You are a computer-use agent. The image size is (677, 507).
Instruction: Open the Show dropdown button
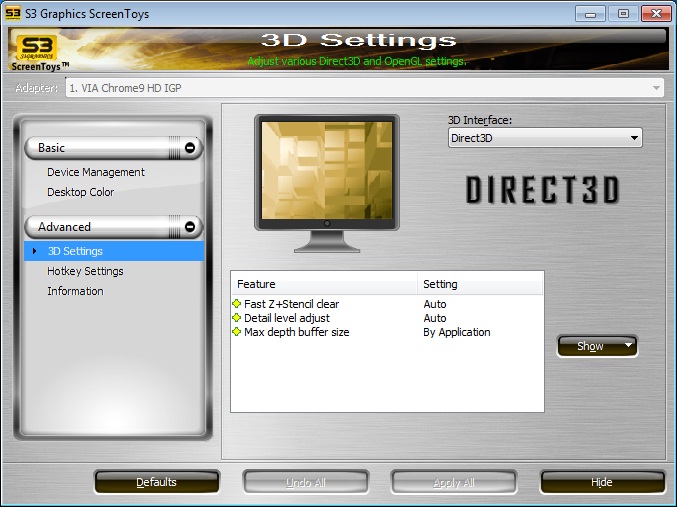coord(597,346)
